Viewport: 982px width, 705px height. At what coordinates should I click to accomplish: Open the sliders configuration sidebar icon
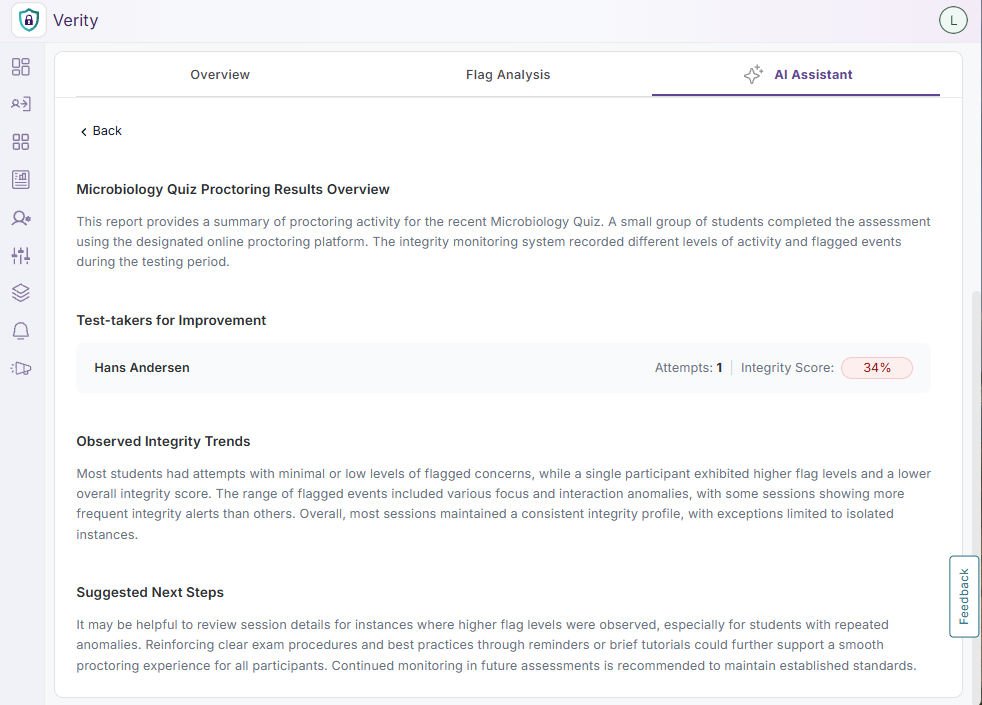click(x=21, y=255)
